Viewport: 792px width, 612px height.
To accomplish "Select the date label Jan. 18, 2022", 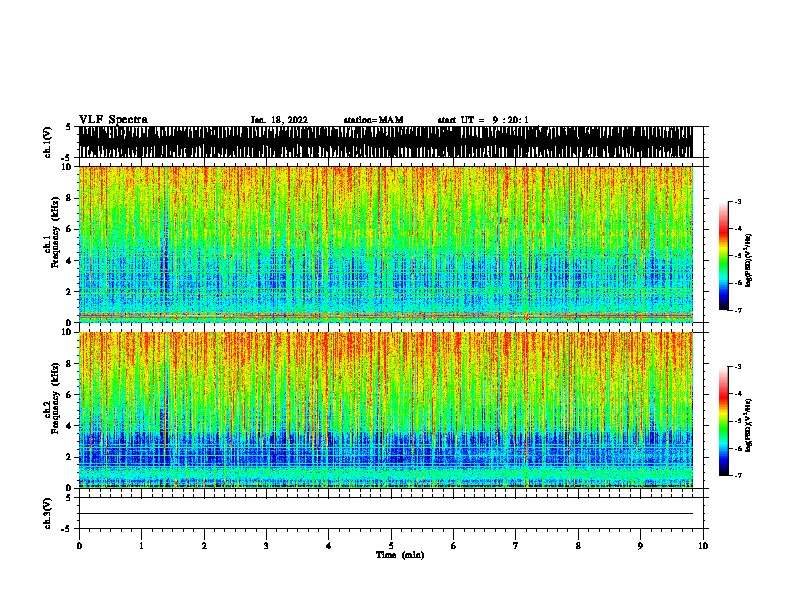I will (279, 120).
